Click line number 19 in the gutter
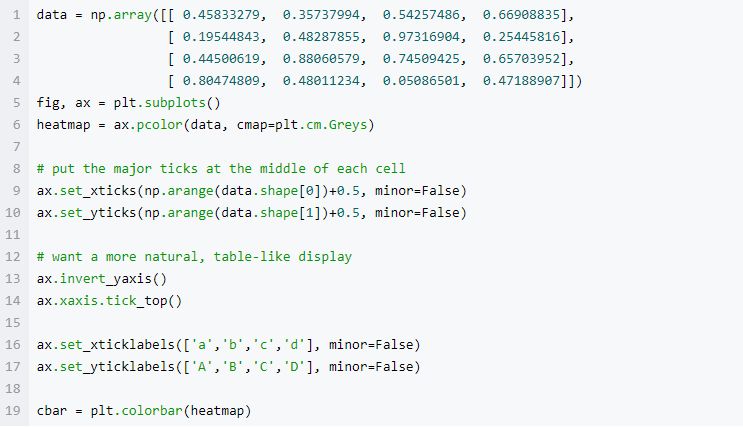 coord(13,410)
